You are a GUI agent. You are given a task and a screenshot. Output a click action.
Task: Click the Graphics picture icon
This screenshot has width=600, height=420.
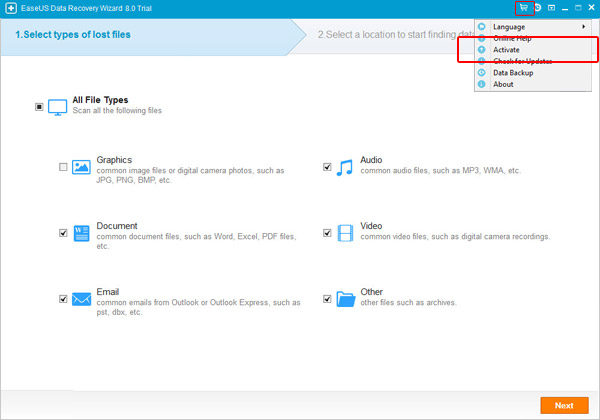click(81, 167)
